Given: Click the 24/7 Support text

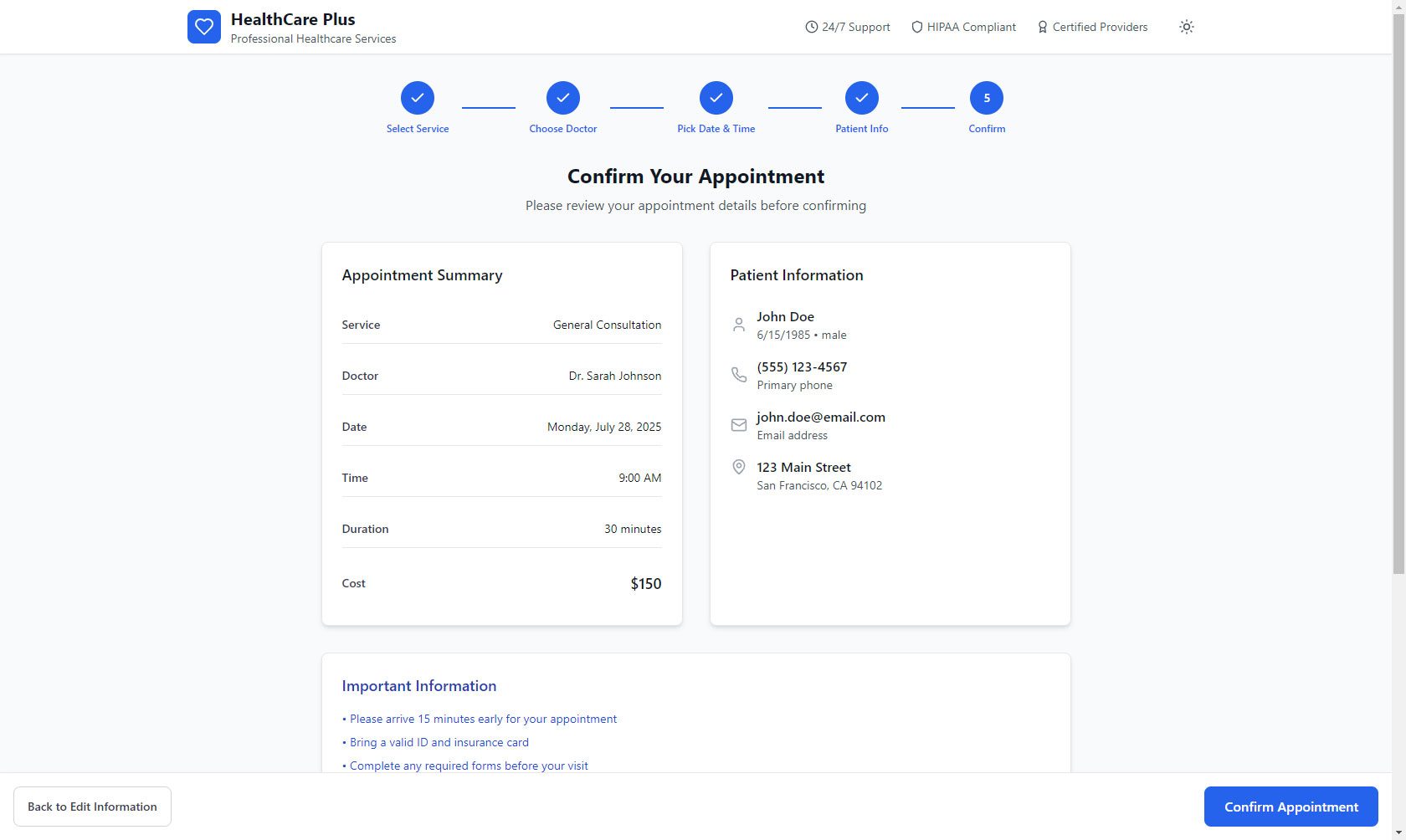Looking at the screenshot, I should pyautogui.click(x=856, y=27).
